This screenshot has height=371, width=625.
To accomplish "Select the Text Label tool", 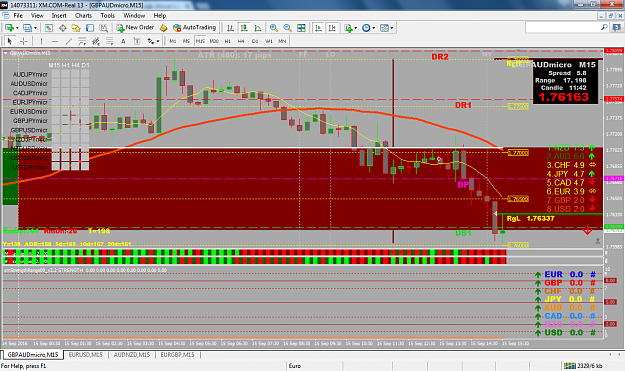I will point(137,41).
